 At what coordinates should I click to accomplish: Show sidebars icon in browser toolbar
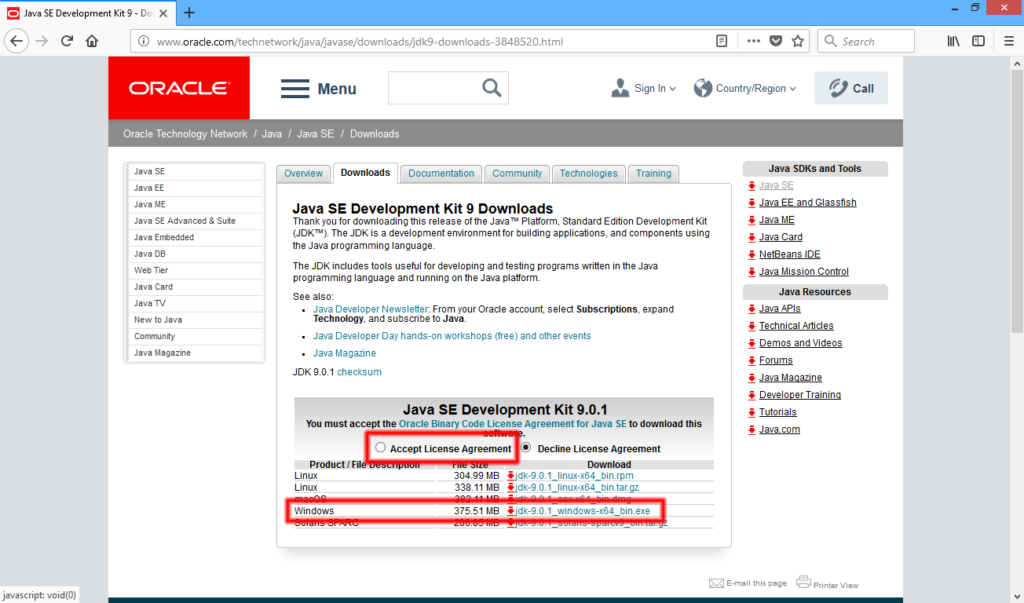click(978, 41)
